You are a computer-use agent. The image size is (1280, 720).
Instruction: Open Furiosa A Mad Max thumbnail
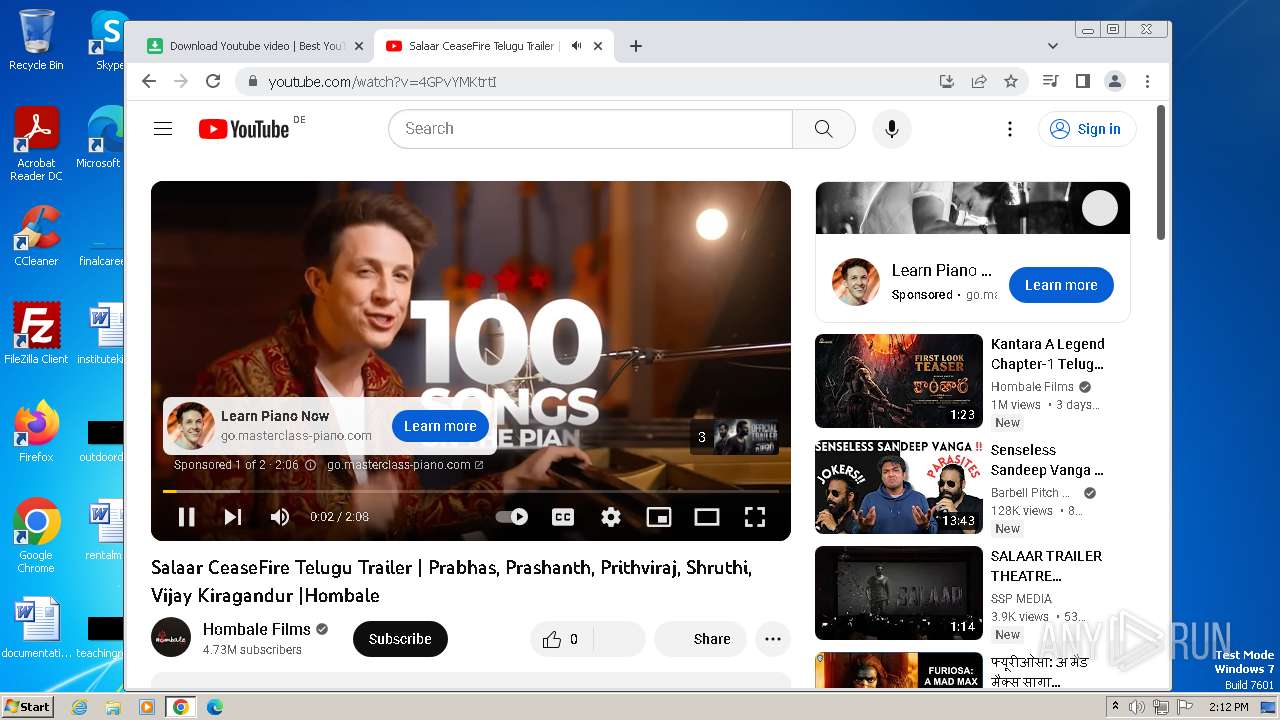tap(899, 670)
